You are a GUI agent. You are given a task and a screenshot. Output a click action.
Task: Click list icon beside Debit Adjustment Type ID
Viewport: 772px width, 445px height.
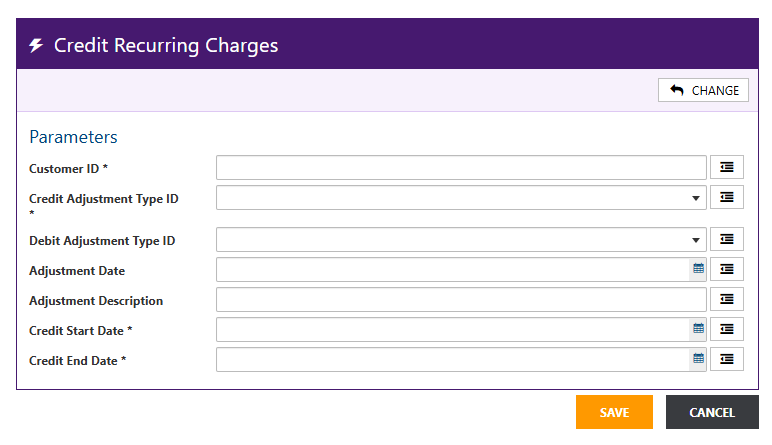tap(727, 240)
